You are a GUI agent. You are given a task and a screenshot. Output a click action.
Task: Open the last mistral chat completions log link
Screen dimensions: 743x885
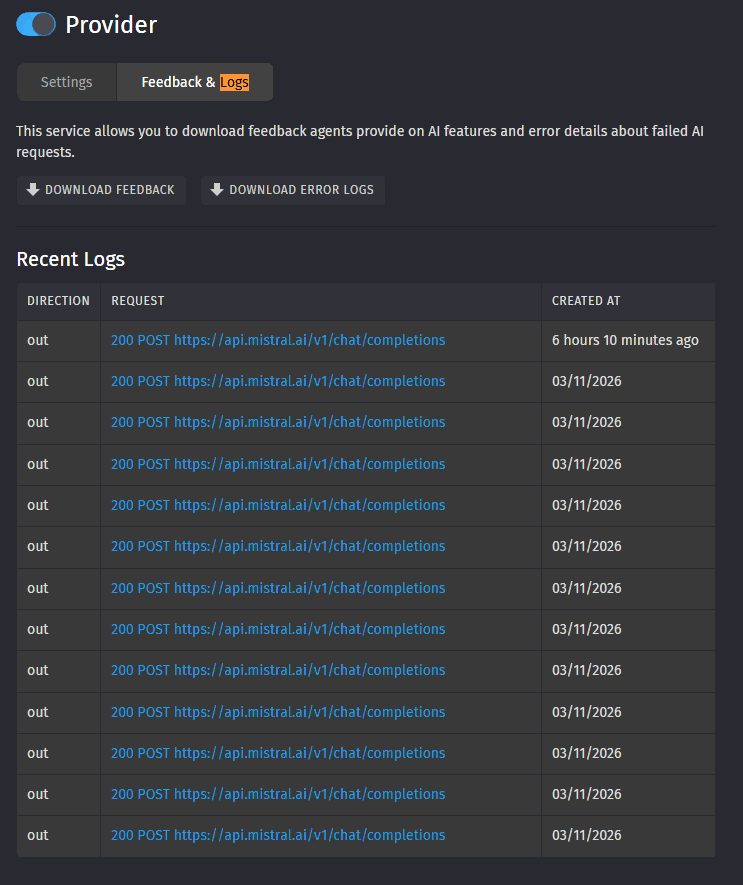click(x=278, y=835)
